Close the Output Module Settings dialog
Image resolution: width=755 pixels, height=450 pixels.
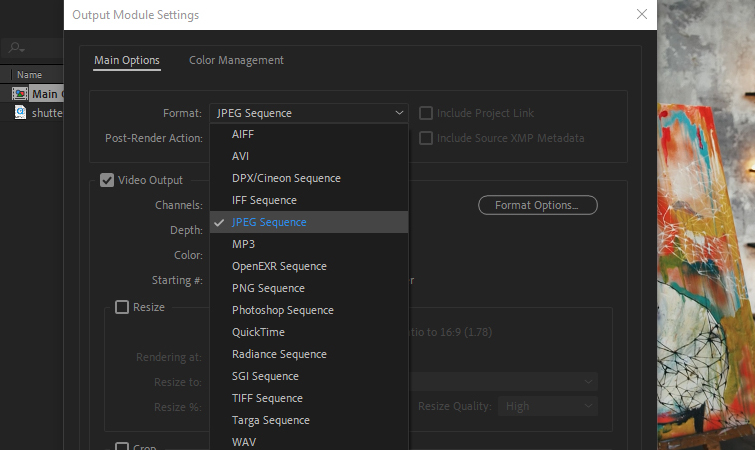coord(641,14)
